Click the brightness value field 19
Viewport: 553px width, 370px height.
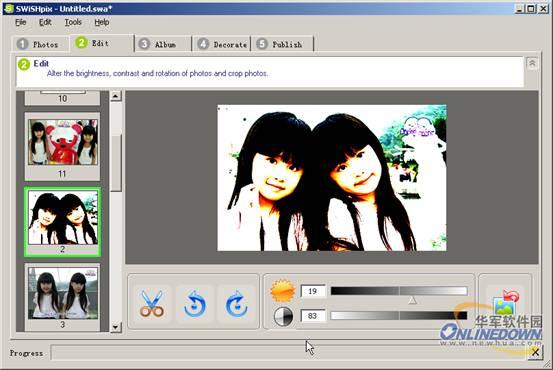tap(313, 291)
